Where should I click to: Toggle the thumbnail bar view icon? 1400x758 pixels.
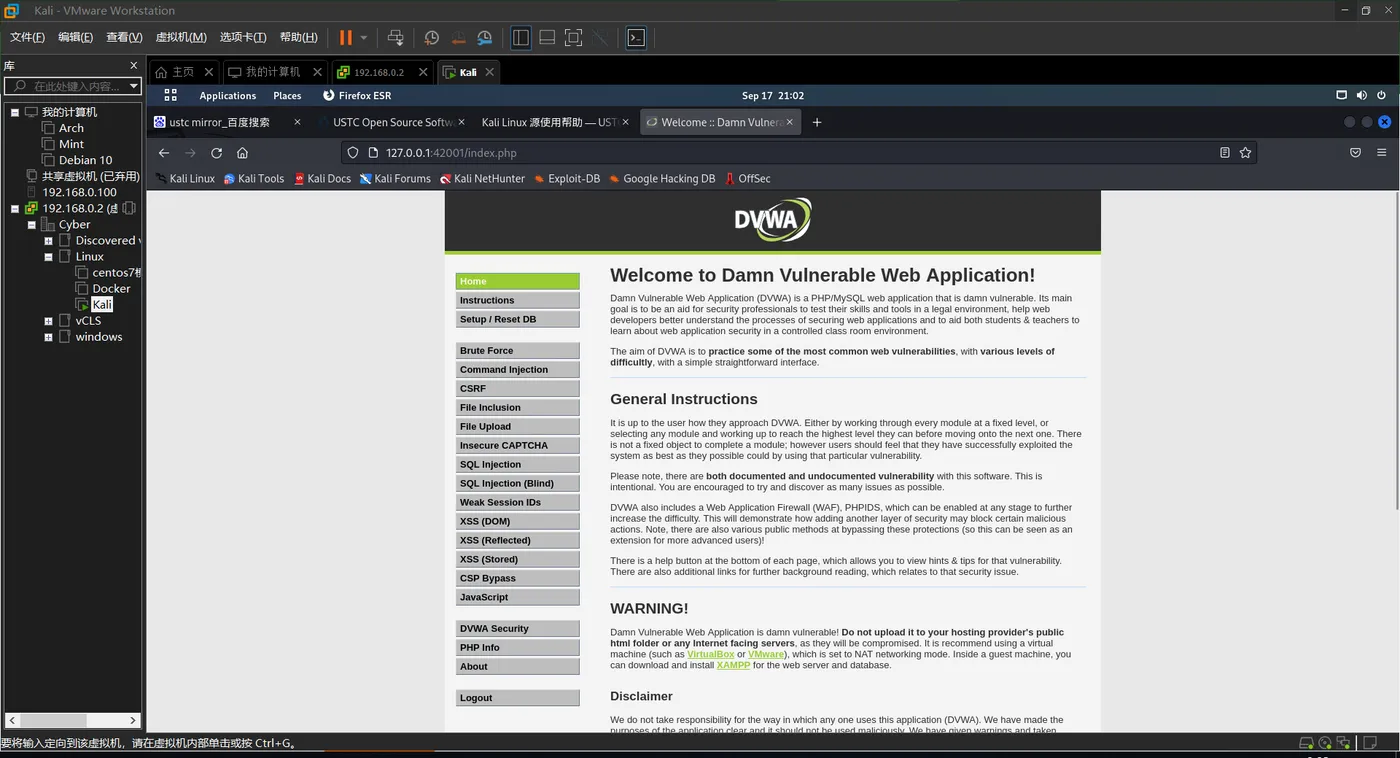(547, 37)
